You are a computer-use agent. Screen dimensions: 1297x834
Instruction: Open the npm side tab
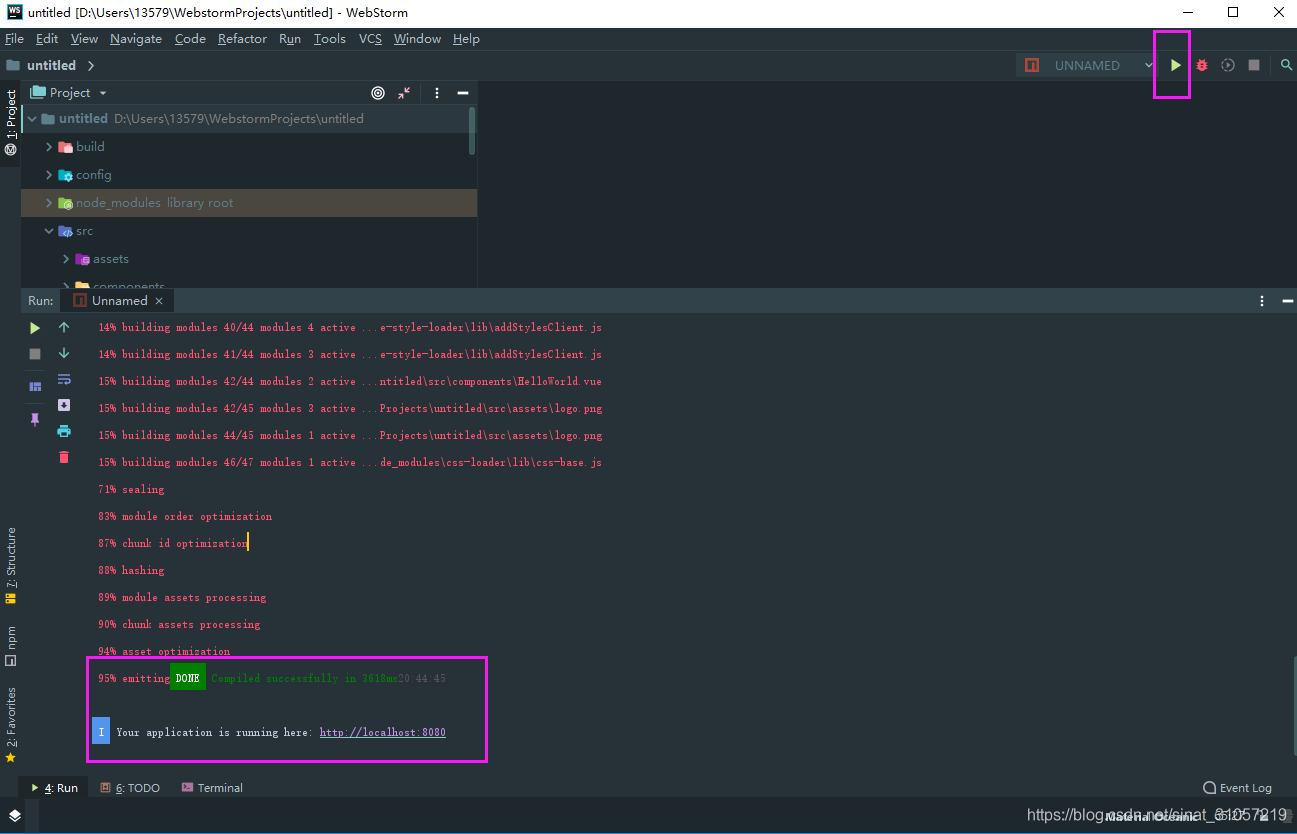pos(10,646)
